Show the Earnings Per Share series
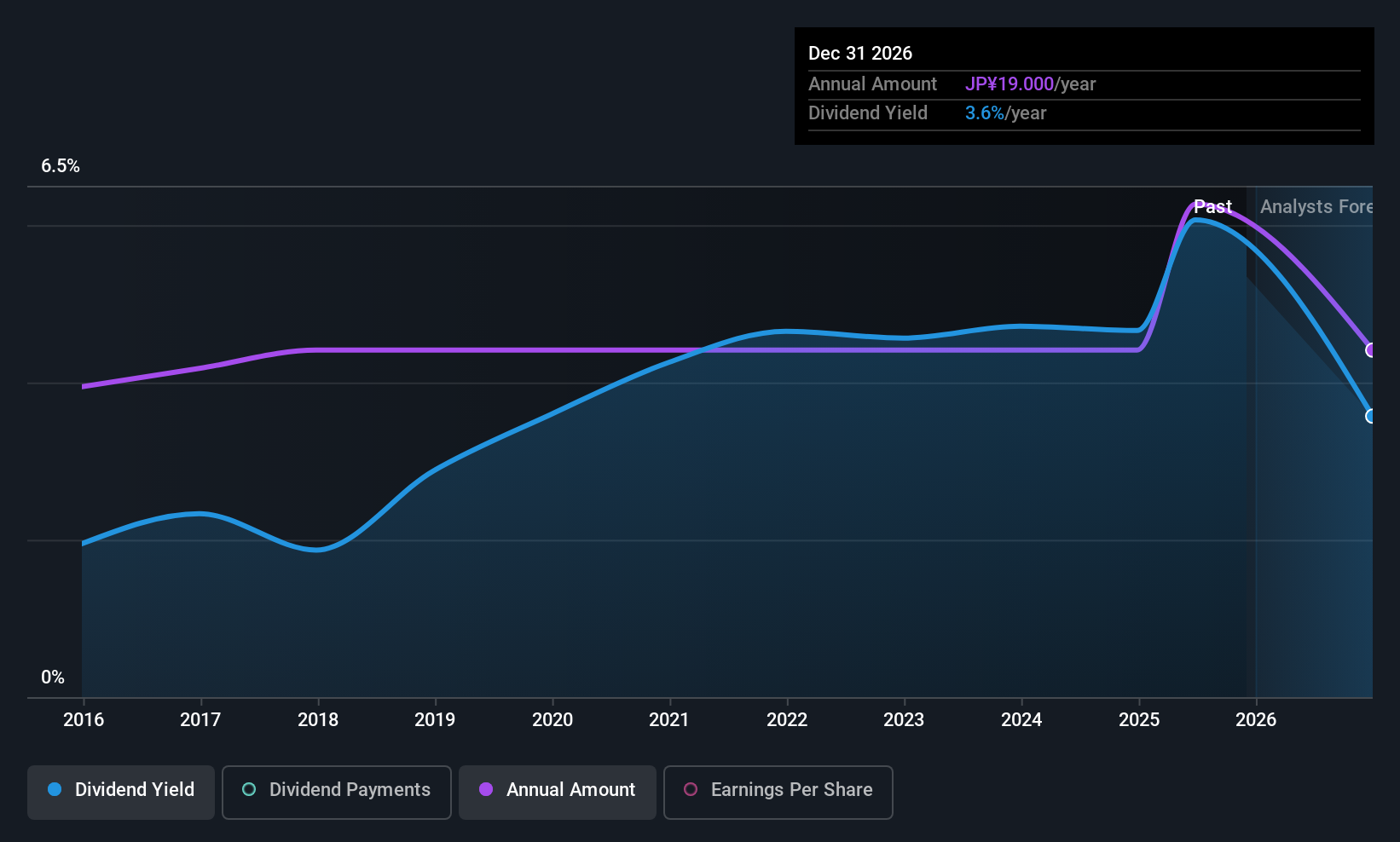1400x842 pixels. point(778,793)
